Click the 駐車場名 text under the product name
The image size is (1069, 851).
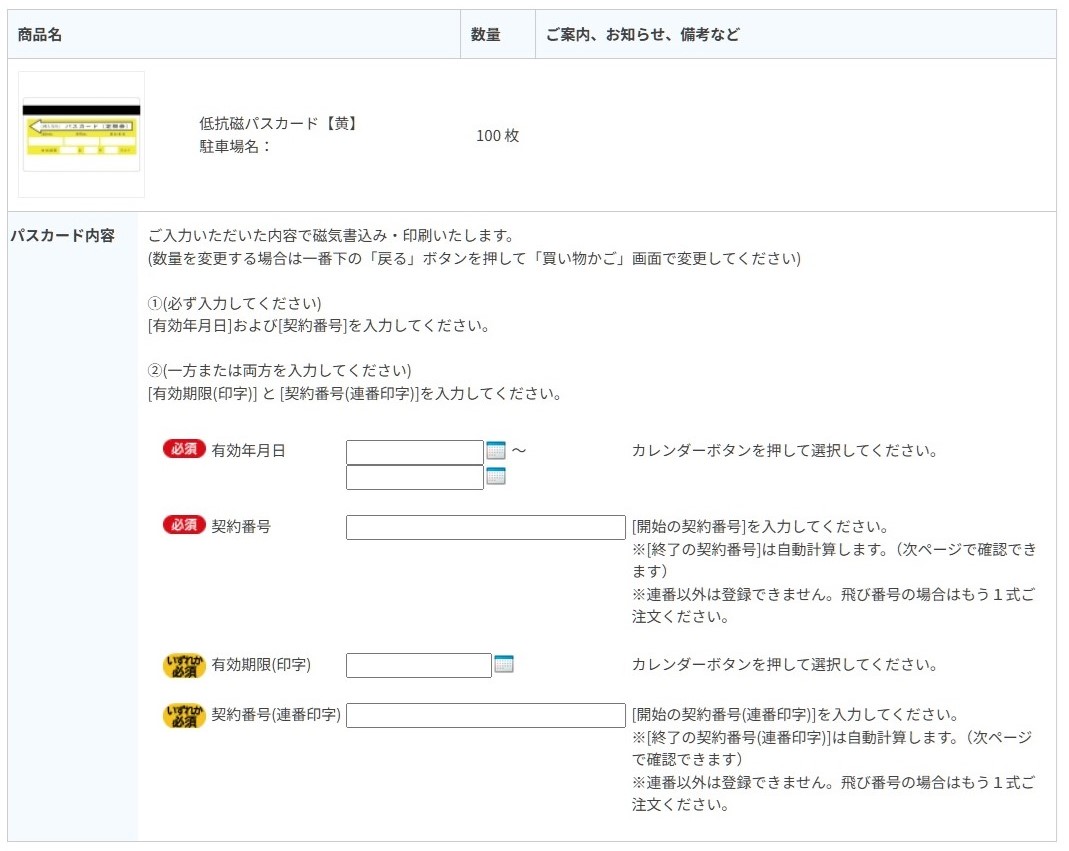236,147
